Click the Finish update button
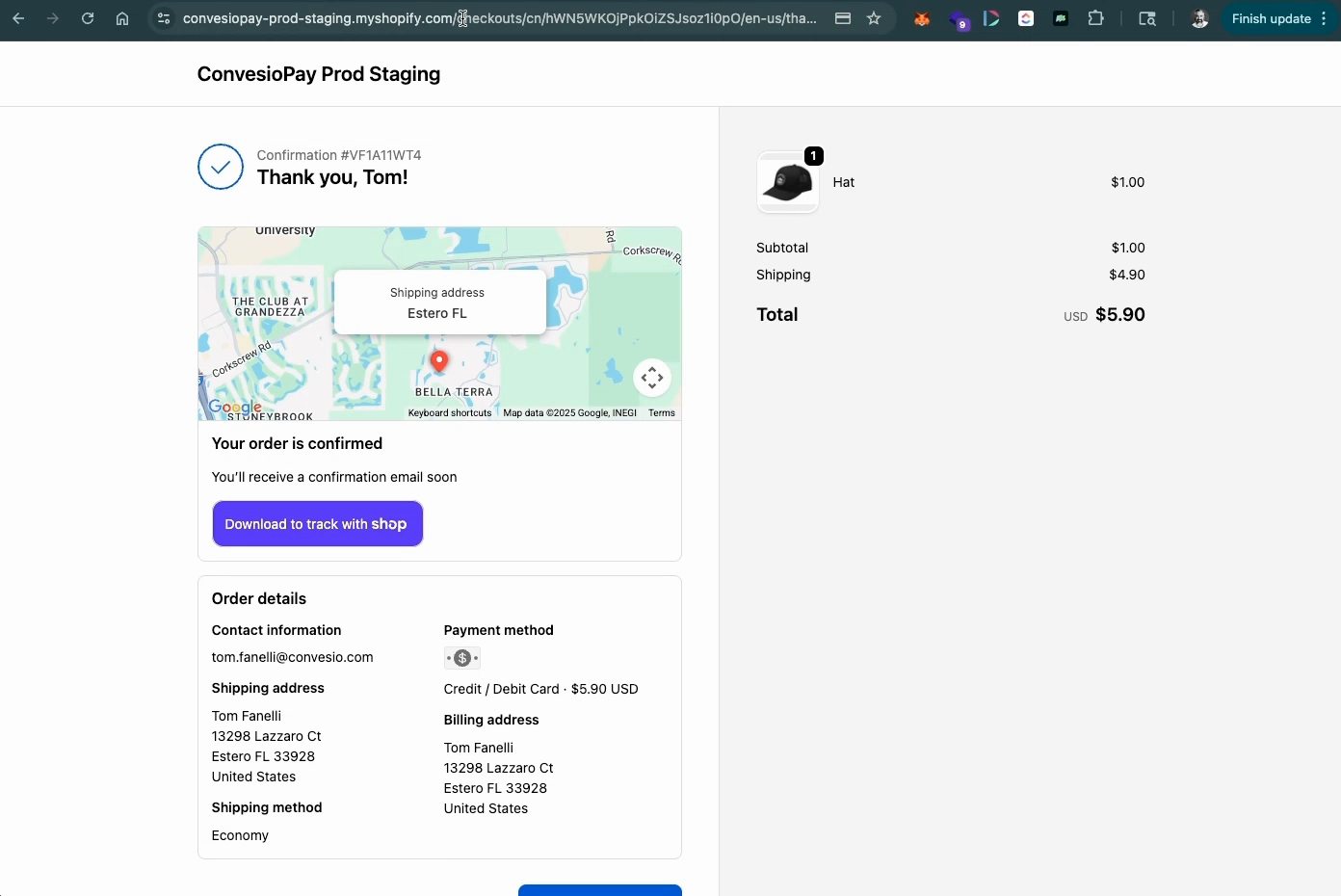 tap(1271, 18)
